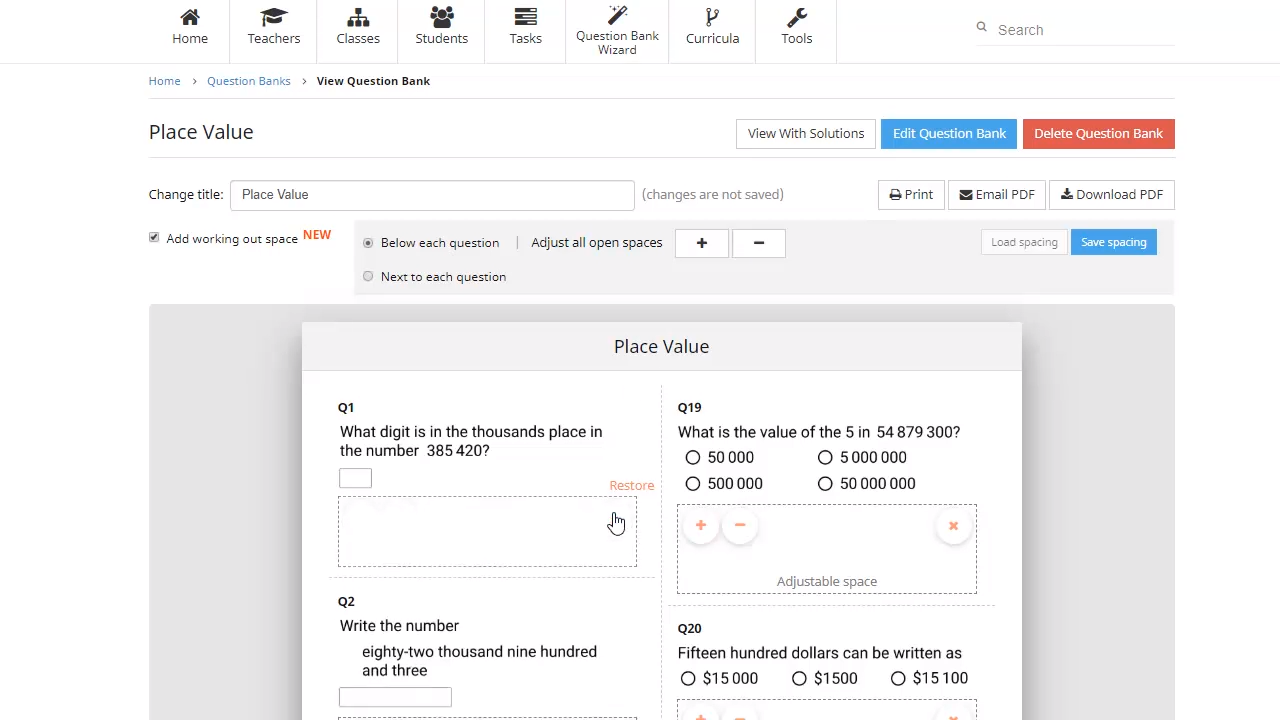Click Edit Question Bank button
This screenshot has width=1280, height=720.
(x=949, y=134)
